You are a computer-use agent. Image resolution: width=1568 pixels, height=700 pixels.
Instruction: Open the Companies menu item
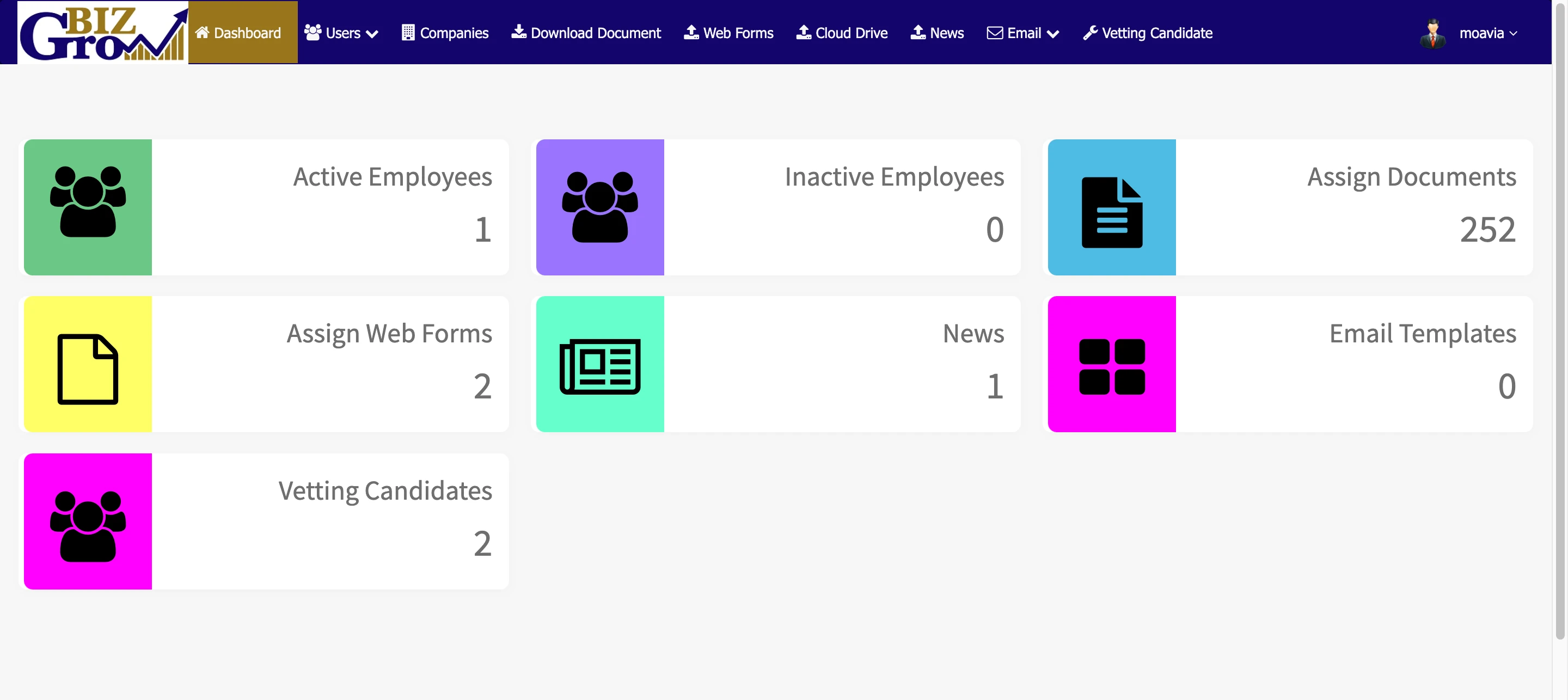coord(445,34)
